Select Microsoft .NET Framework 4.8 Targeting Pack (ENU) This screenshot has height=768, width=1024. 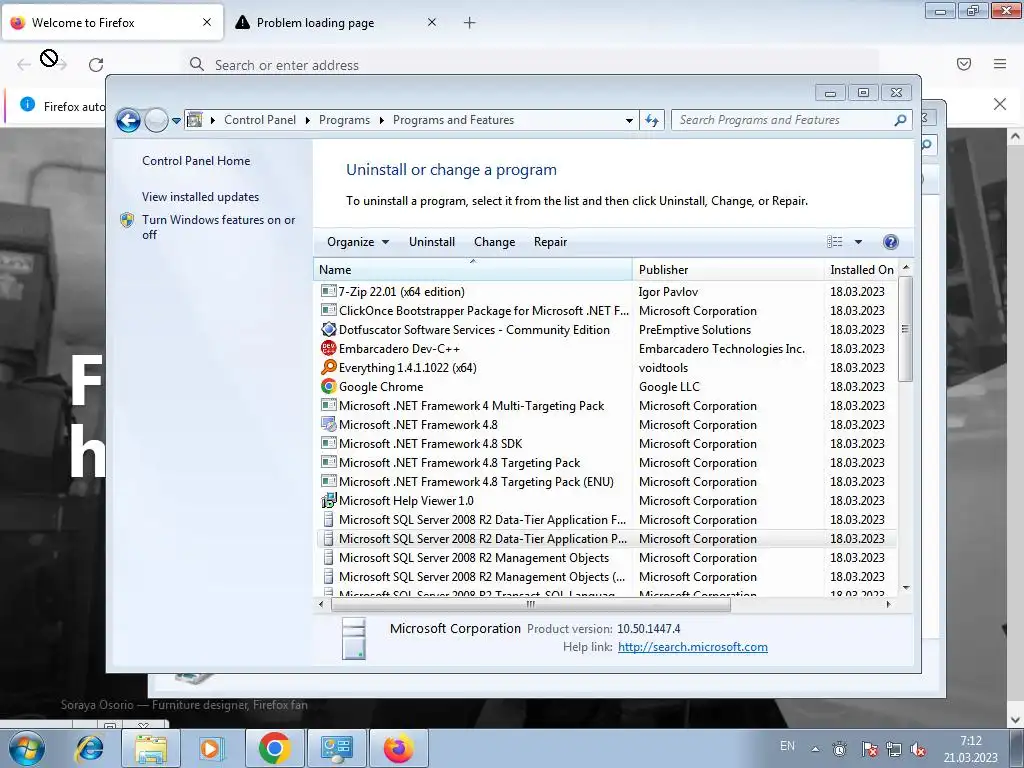607,481
